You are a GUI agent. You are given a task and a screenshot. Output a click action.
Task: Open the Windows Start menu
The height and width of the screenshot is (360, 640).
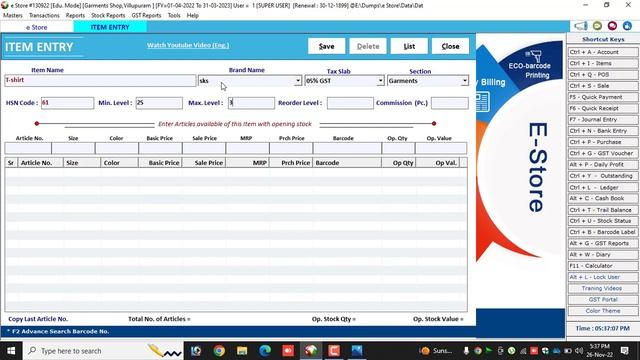pos(11,351)
